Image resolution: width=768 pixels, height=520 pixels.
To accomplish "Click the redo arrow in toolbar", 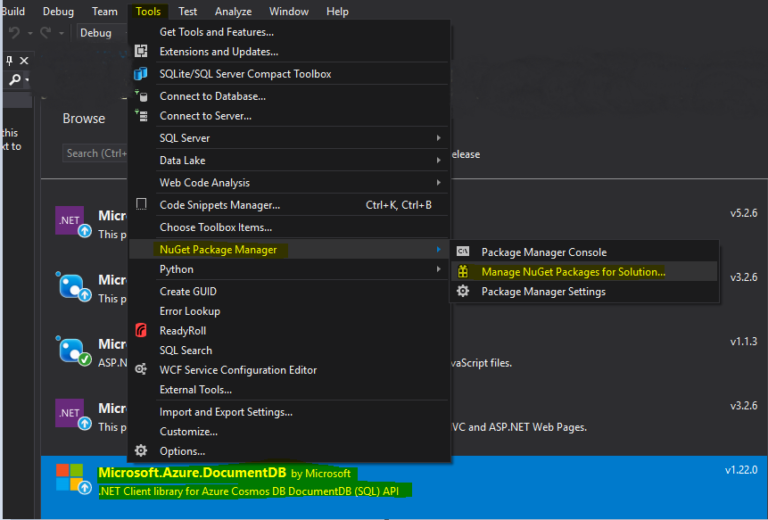I will pos(46,33).
